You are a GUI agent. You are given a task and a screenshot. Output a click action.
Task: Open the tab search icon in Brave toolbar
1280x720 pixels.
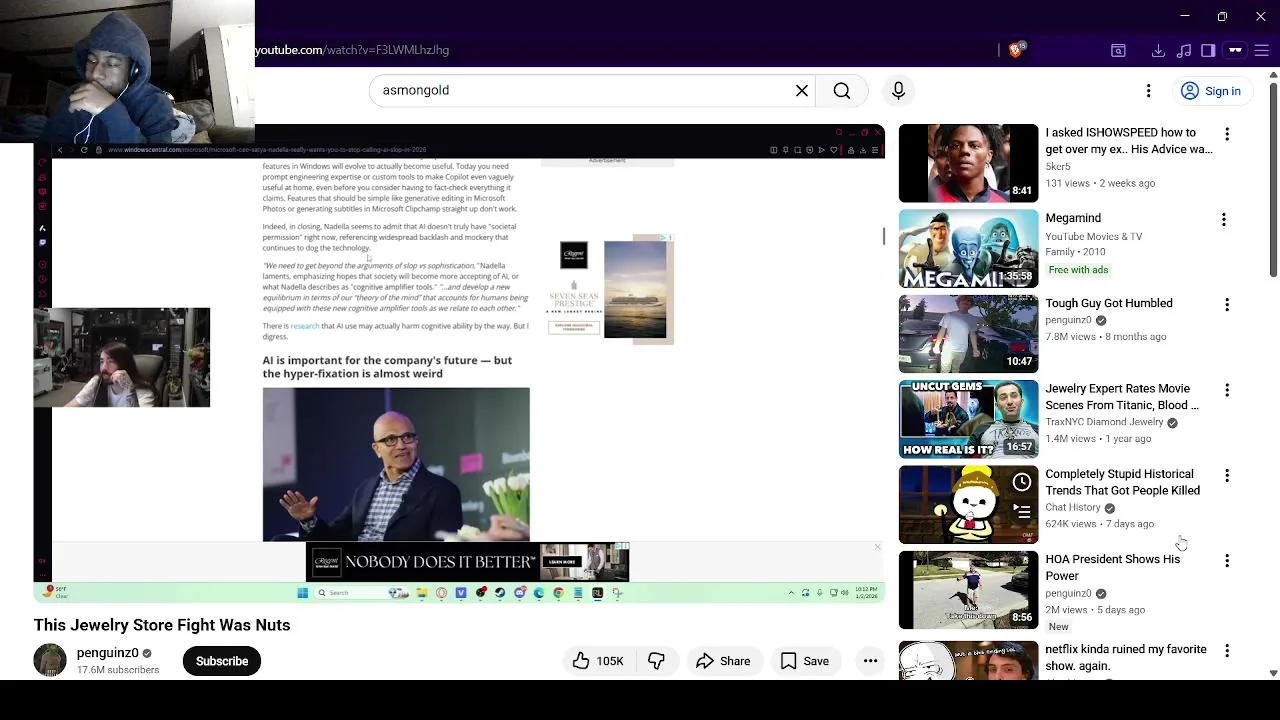1118,51
